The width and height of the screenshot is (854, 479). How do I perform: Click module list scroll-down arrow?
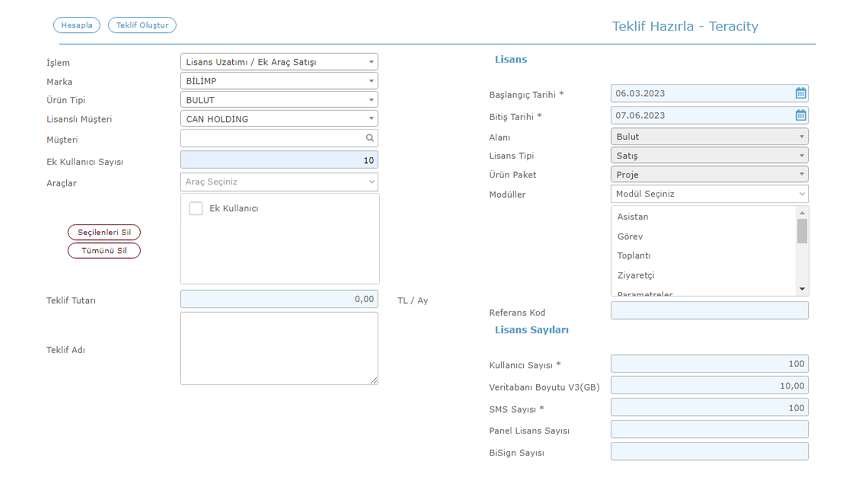(802, 289)
